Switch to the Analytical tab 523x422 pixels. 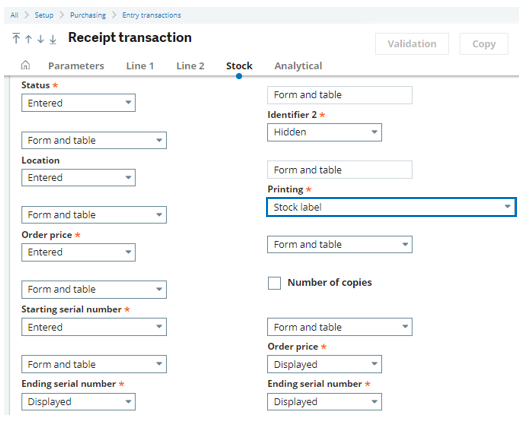pos(298,66)
